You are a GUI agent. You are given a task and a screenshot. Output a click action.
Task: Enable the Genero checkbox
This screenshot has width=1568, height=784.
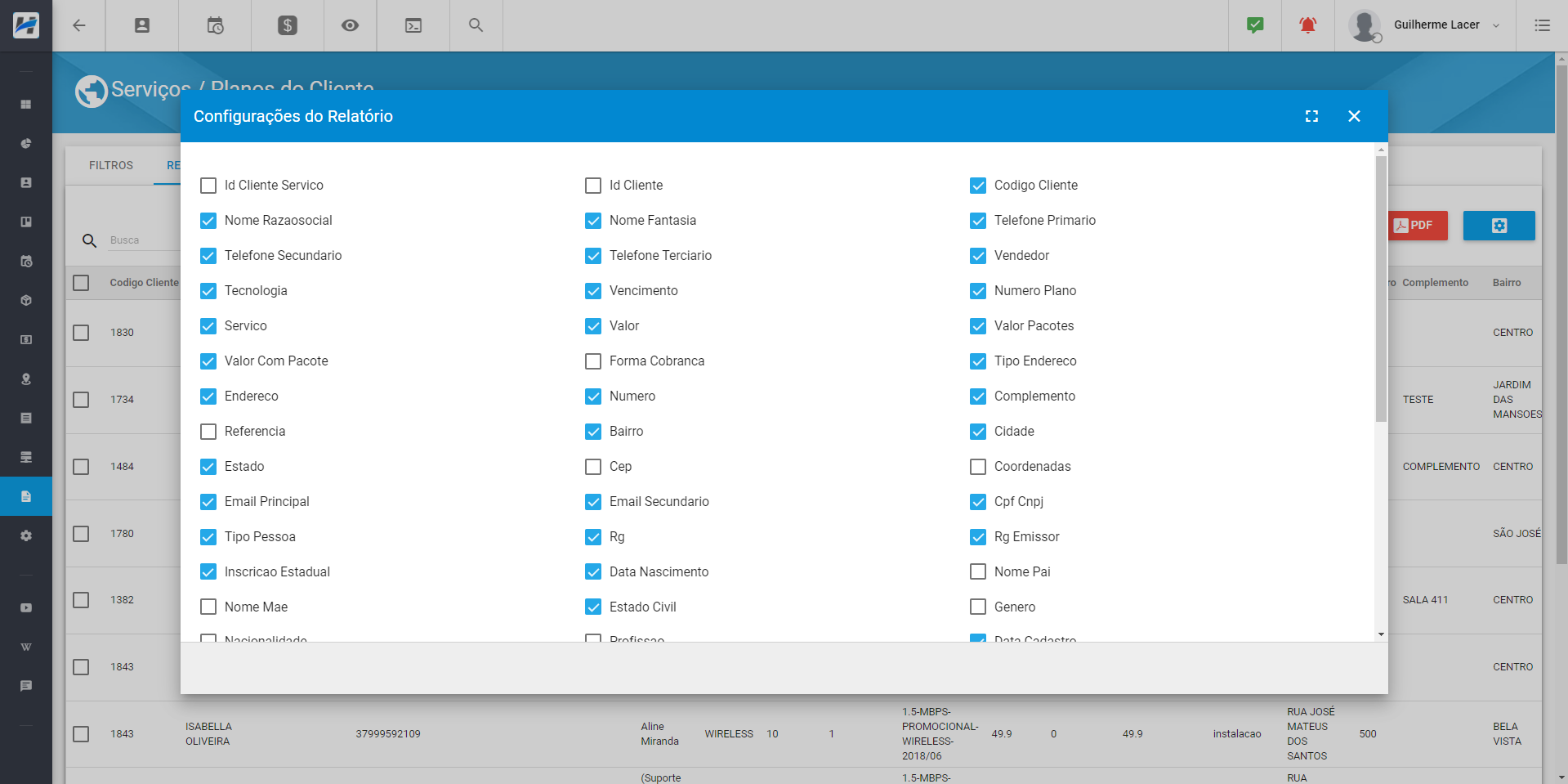coord(978,607)
